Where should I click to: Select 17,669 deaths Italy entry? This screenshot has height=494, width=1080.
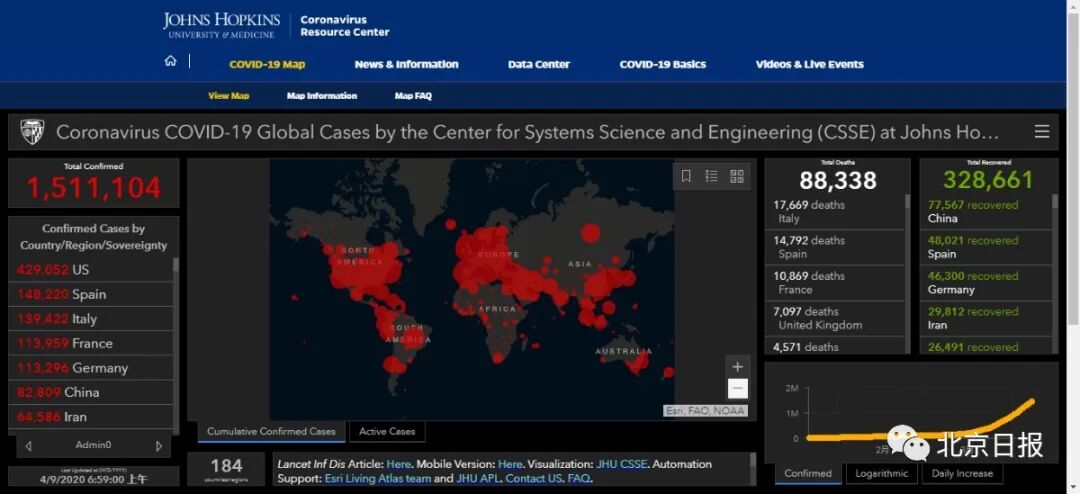(835, 212)
